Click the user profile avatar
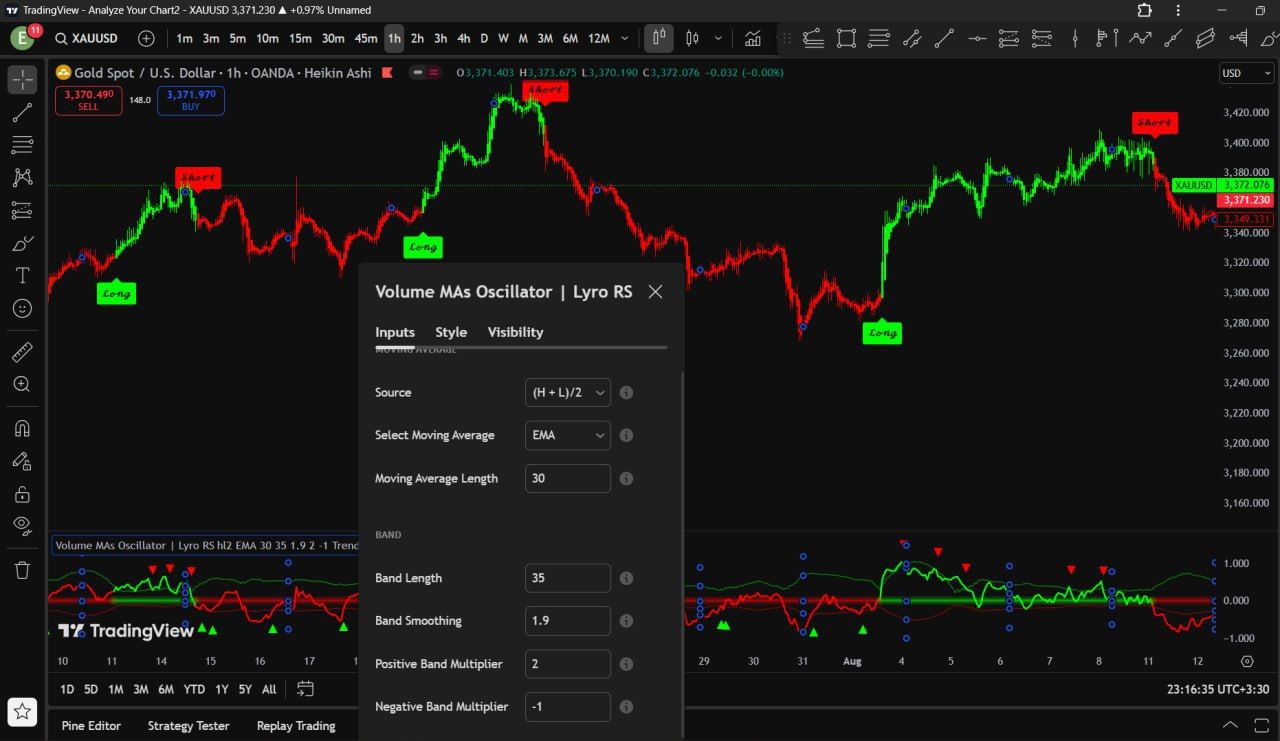This screenshot has width=1280, height=741. (x=23, y=38)
